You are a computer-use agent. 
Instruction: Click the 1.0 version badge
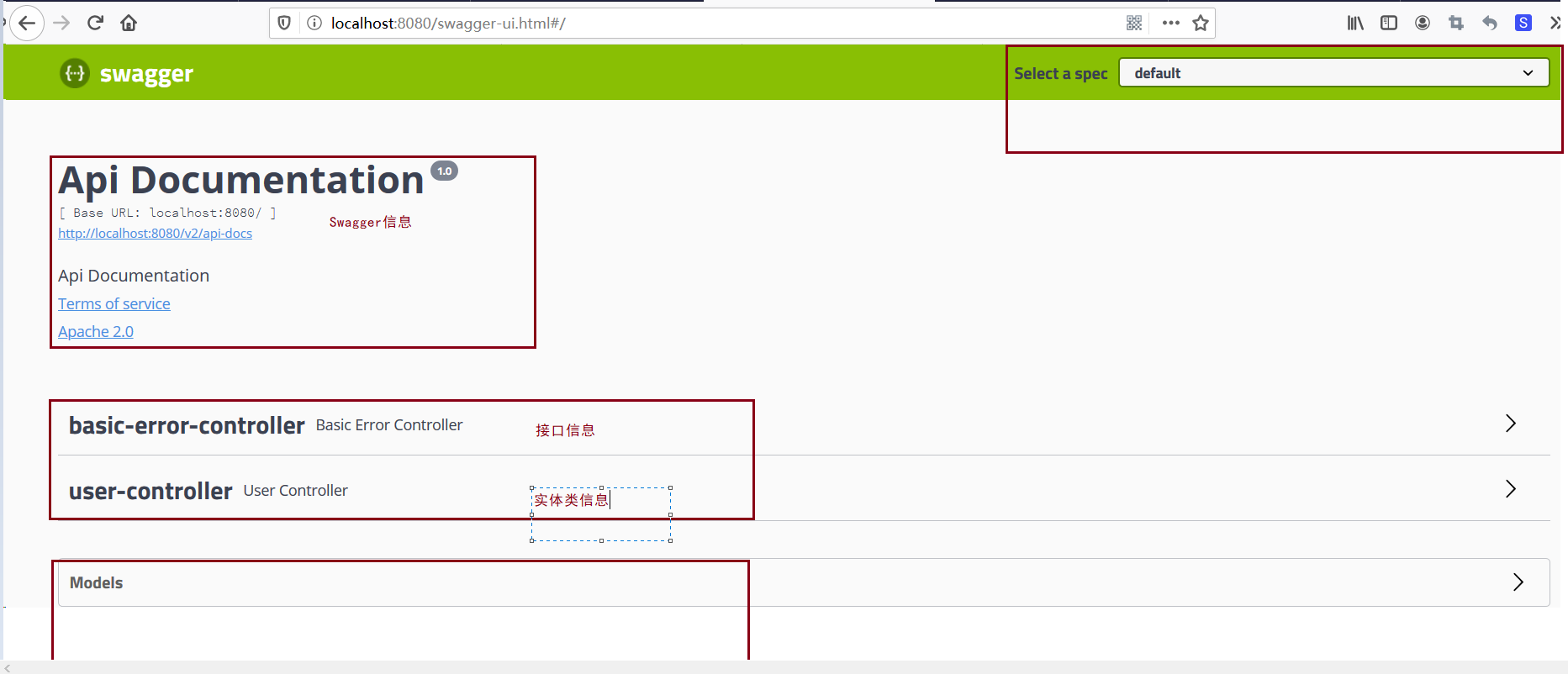click(x=445, y=171)
